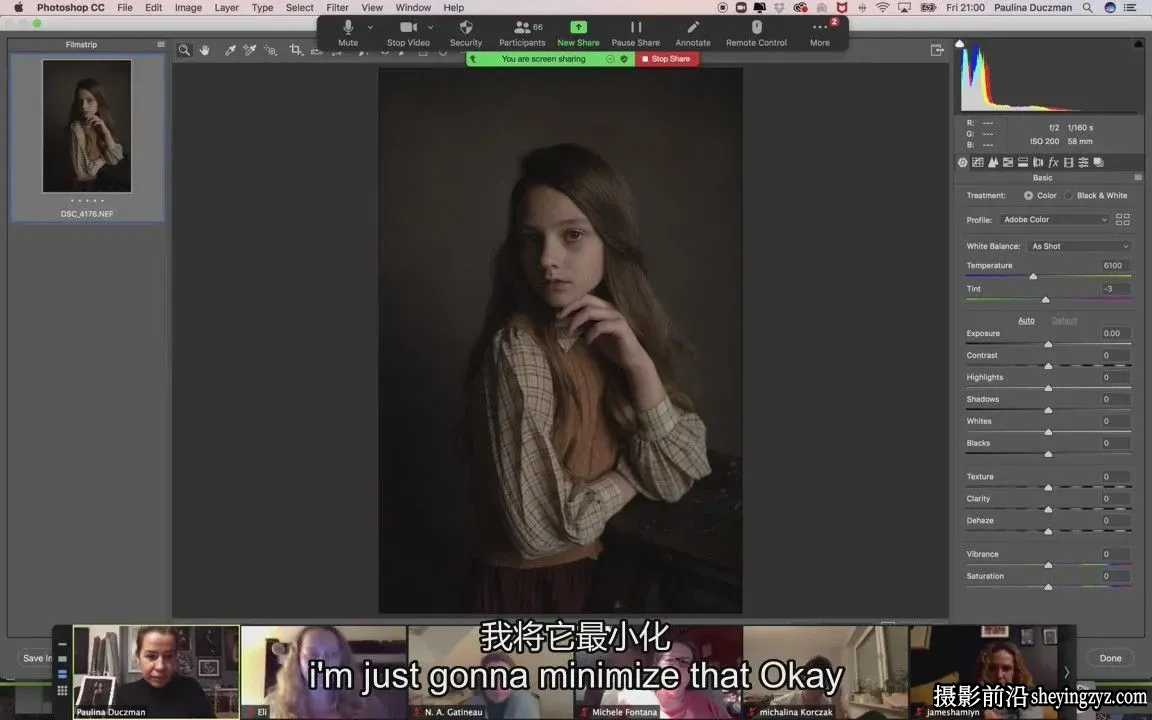Open the Basic panel options menu
The width and height of the screenshot is (1152, 720).
(x=1138, y=177)
